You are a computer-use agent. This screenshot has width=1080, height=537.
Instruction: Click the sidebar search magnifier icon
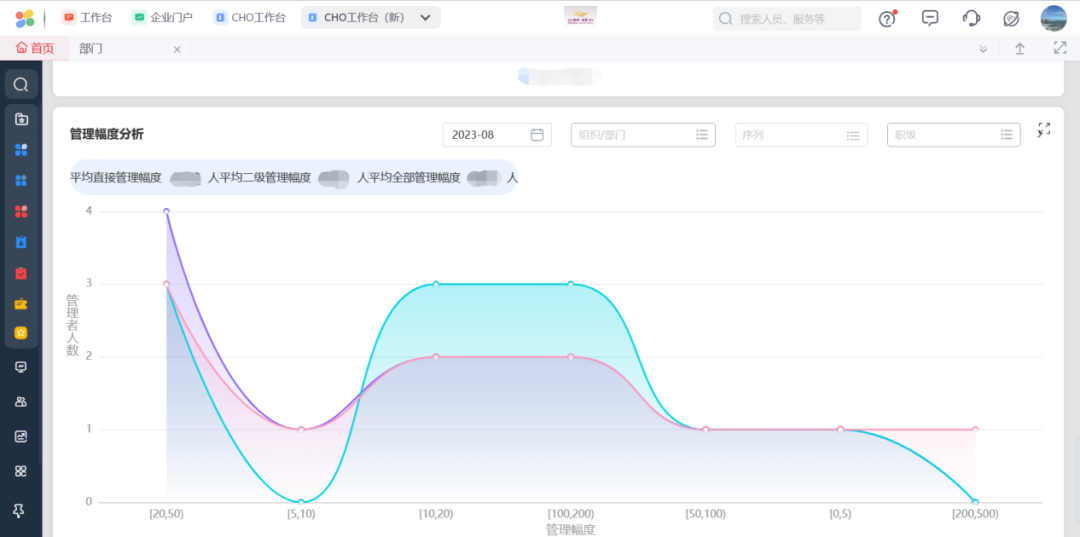(21, 84)
